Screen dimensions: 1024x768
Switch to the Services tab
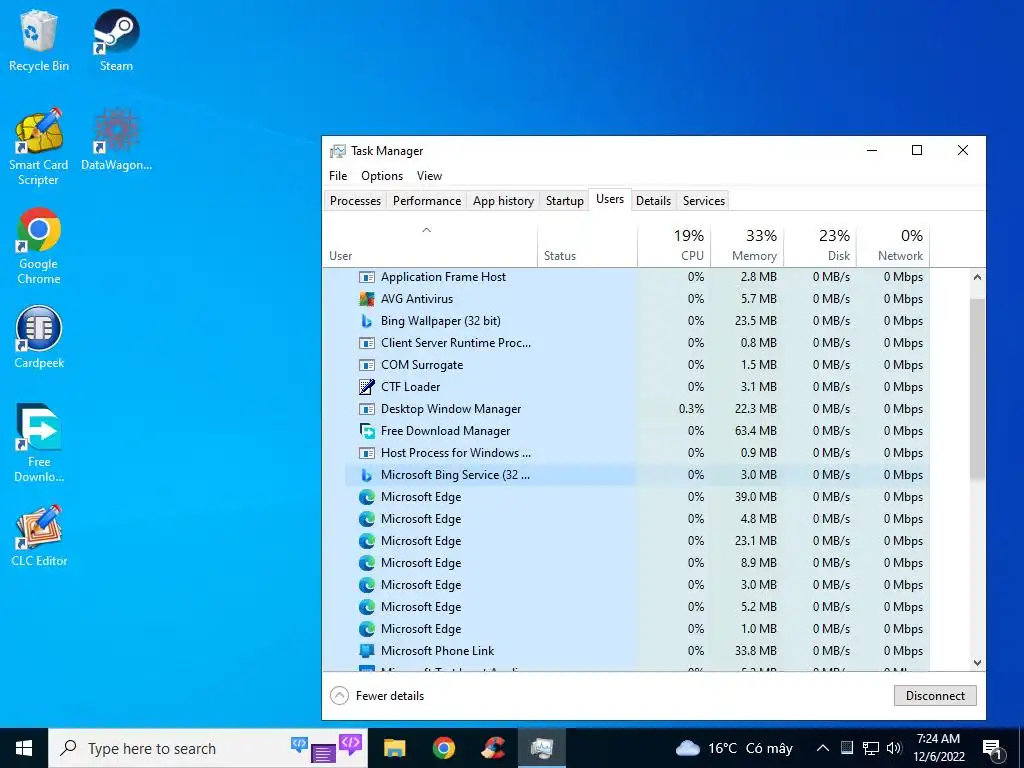(703, 201)
